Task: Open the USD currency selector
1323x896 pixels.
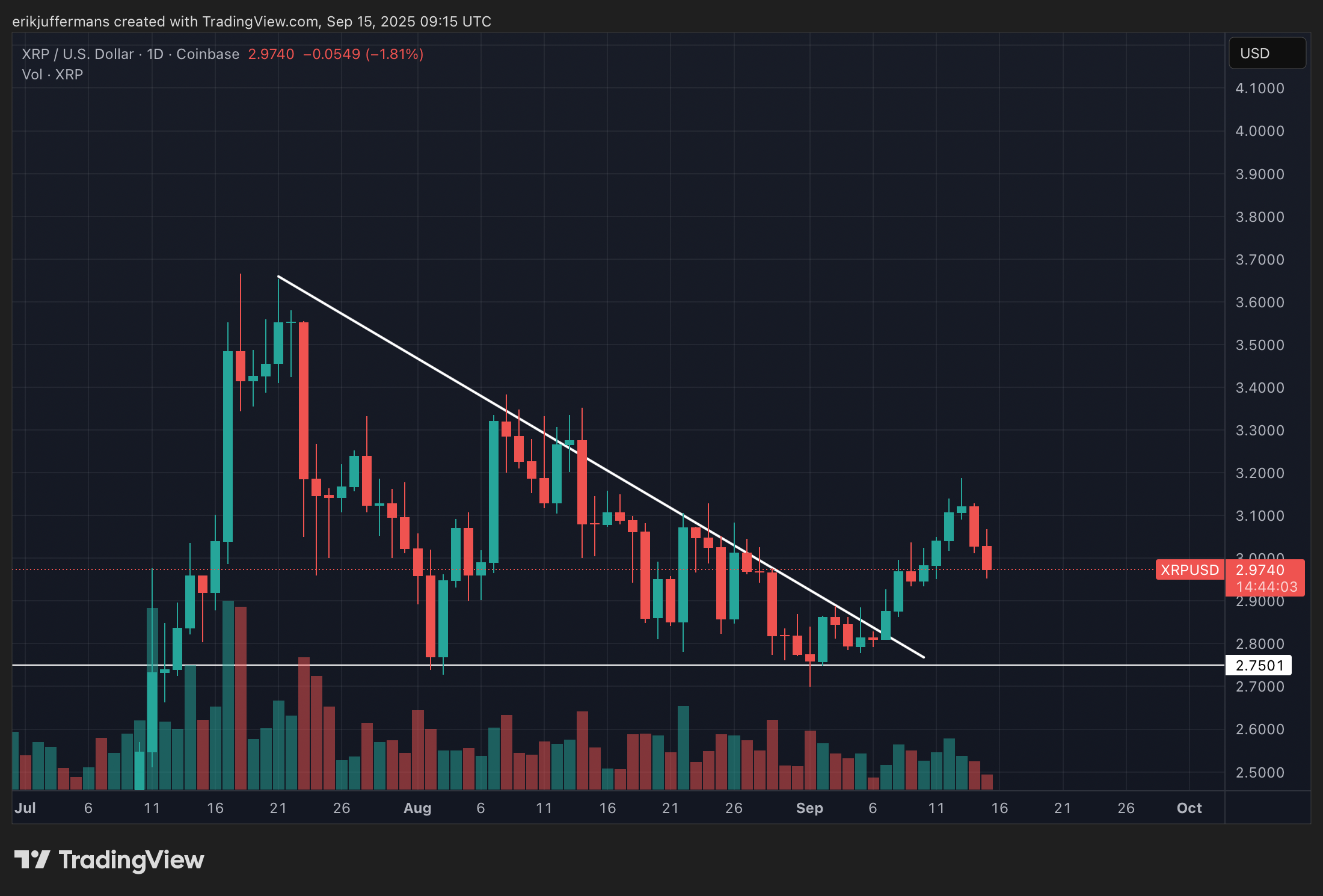Action: [1266, 54]
